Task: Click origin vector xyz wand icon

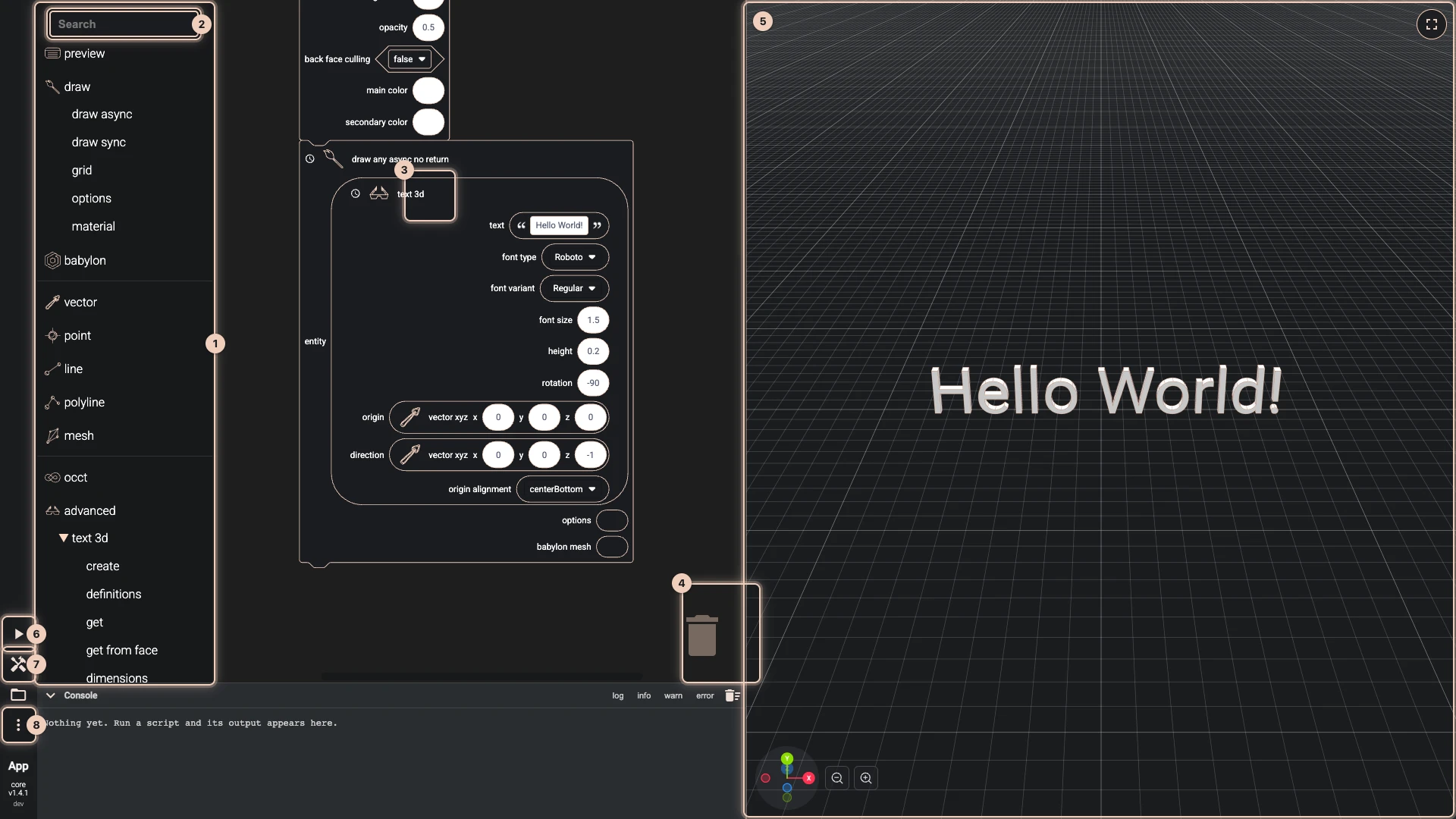Action: 410,417
